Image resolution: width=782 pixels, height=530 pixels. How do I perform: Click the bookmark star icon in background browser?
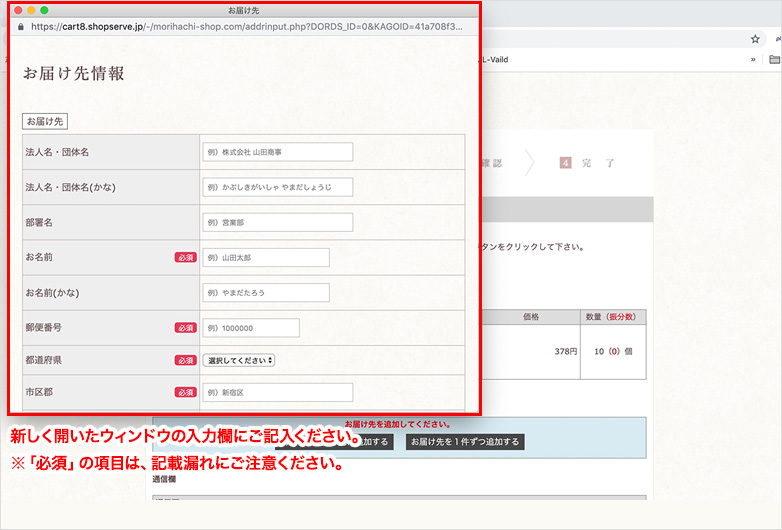click(x=755, y=39)
